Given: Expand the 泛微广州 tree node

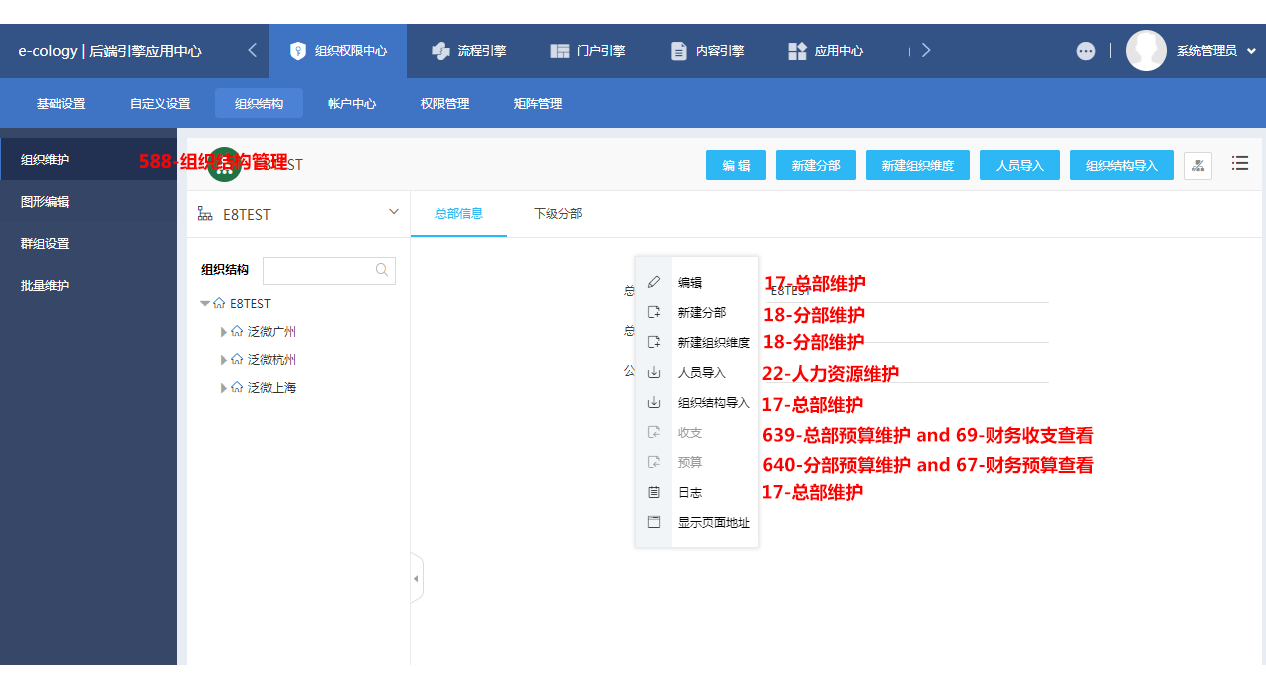Looking at the screenshot, I should pos(224,332).
